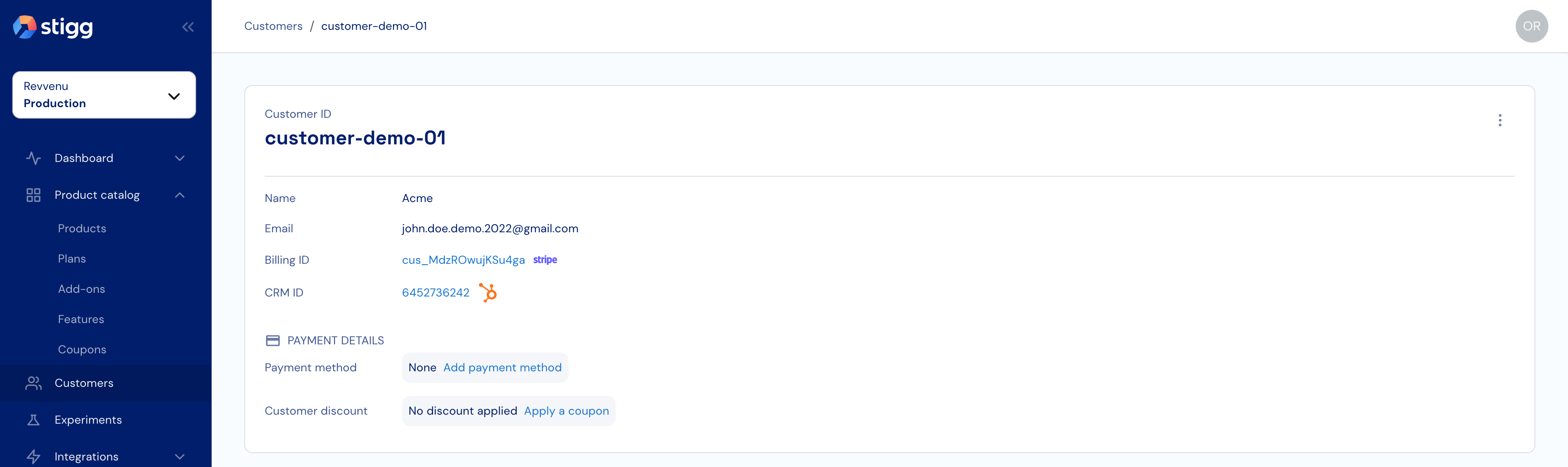Collapse sidebar with double-chevron icon
The height and width of the screenshot is (467, 1568).
188,27
